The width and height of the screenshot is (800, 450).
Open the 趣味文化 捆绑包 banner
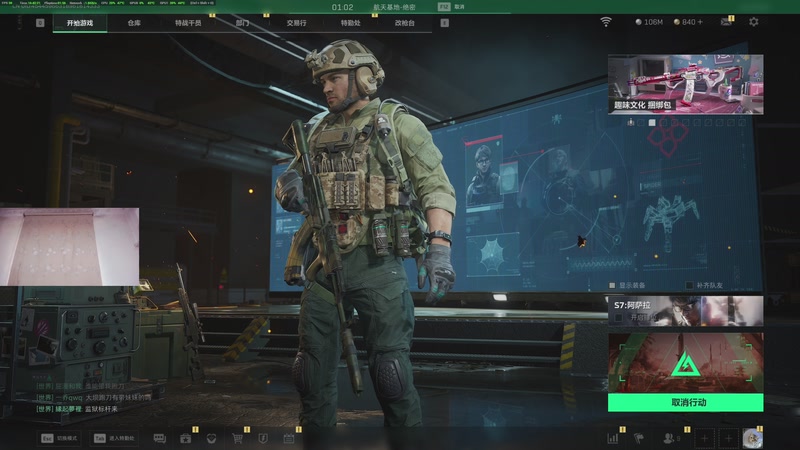[x=686, y=84]
